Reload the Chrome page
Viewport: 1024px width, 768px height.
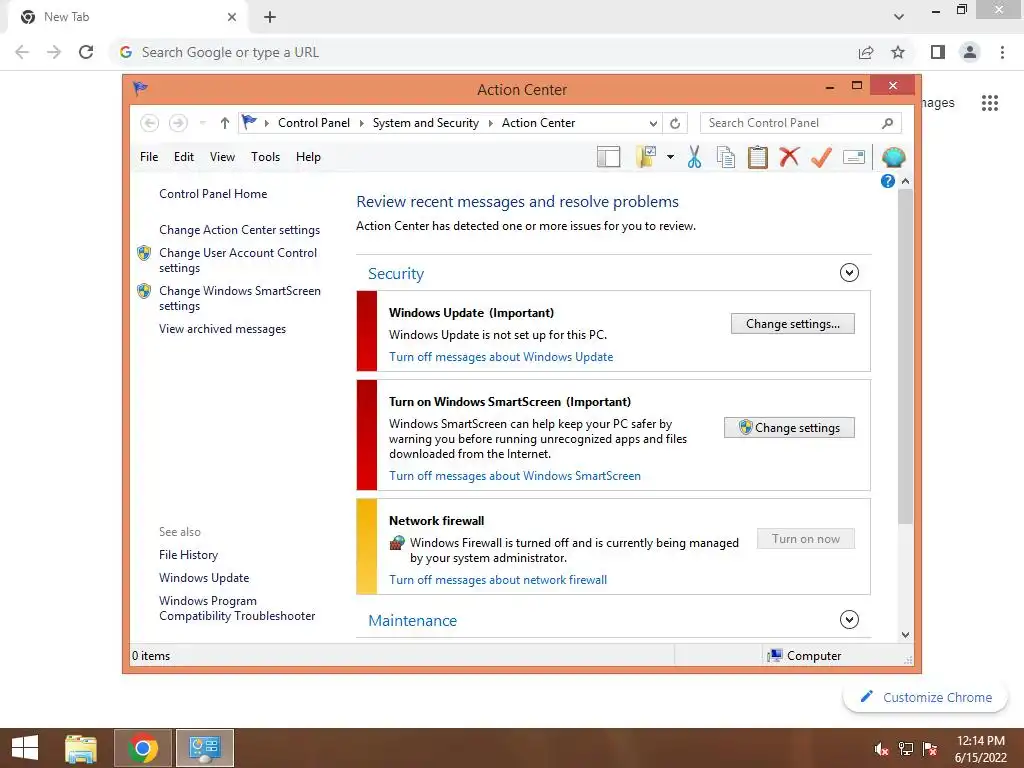86,52
